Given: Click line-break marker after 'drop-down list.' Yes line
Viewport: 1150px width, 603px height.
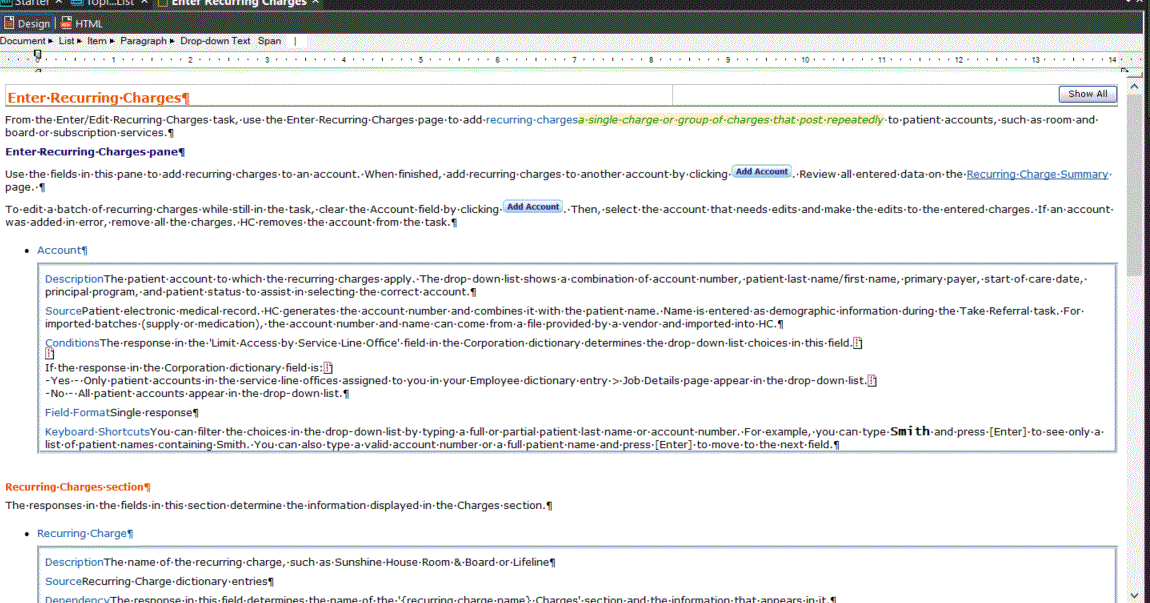Looking at the screenshot, I should [872, 381].
